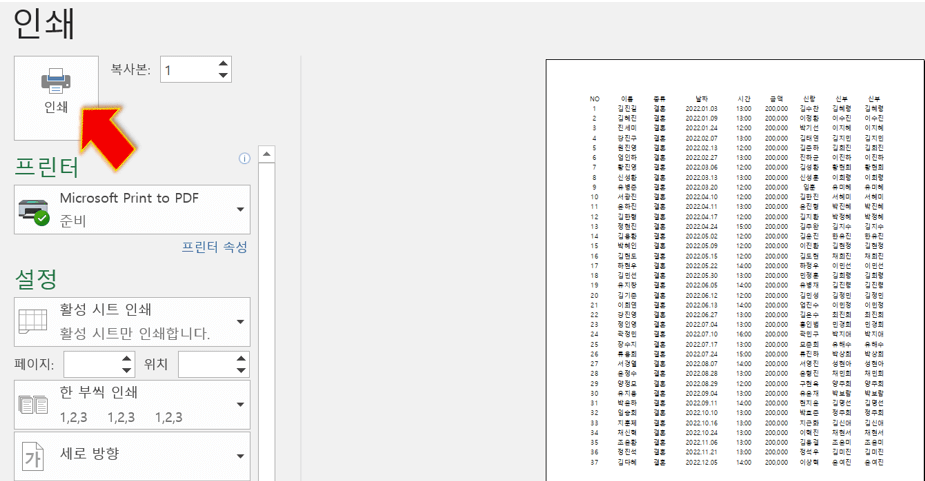The width and height of the screenshot is (925, 481).
Task: Decrease the 페이지 start value with down arrow
Action: [x=127, y=371]
